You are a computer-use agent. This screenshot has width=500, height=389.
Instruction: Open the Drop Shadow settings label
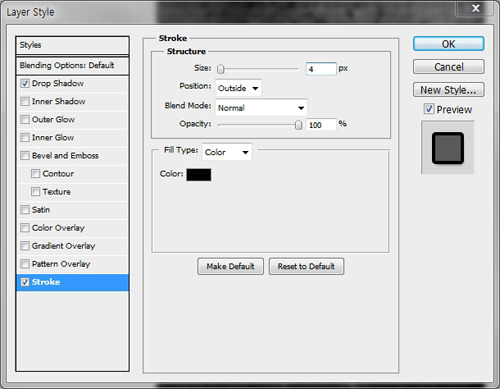(58, 83)
